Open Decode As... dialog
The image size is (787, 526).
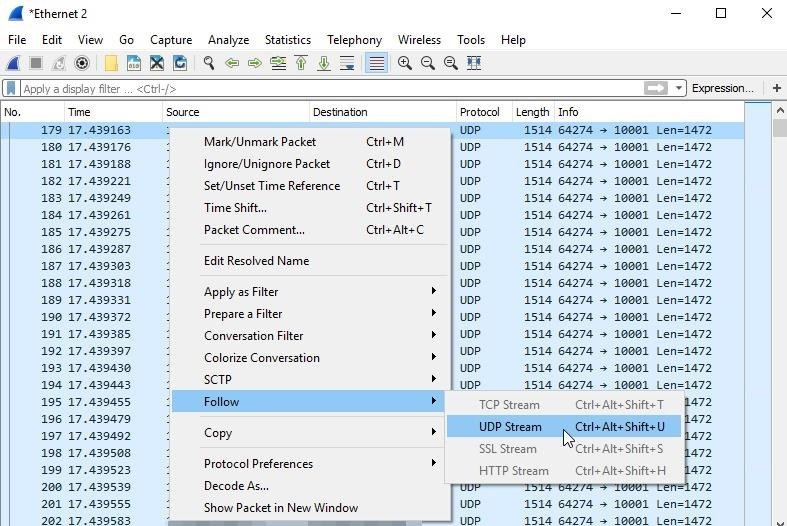[309, 486]
